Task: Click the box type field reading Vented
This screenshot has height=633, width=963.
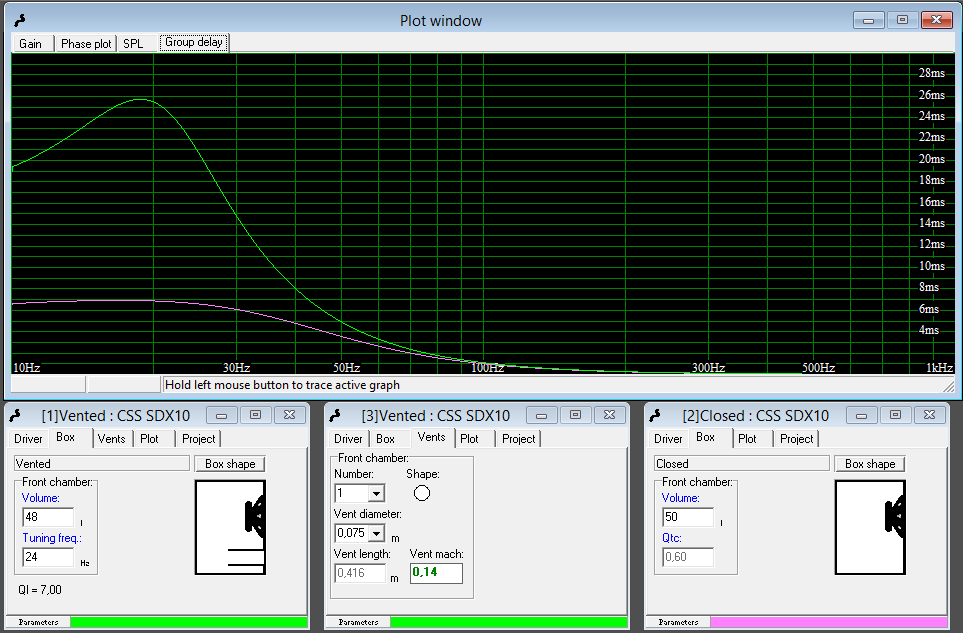Action: coord(101,464)
